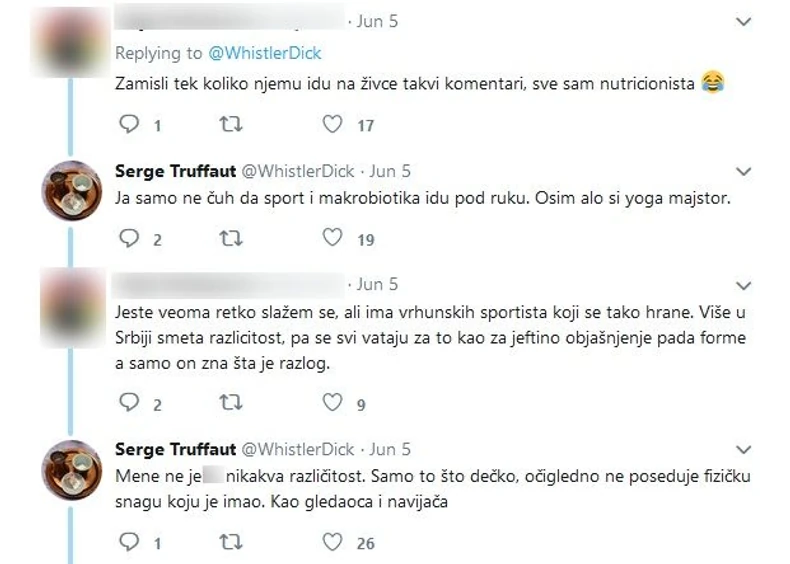The image size is (790, 564).
Task: Reply to the nutricionista comment tweet
Action: tap(127, 125)
